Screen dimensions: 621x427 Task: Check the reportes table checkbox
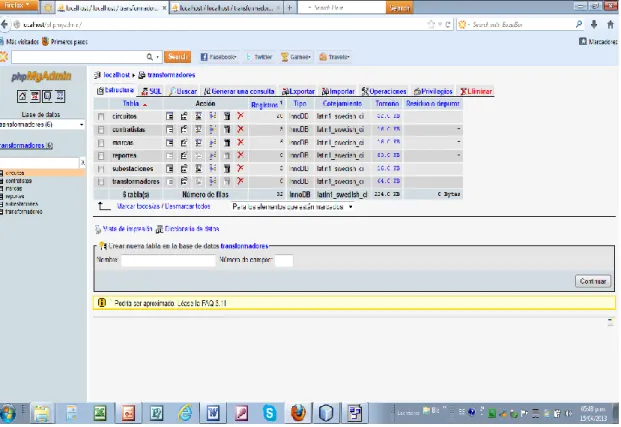point(101,156)
